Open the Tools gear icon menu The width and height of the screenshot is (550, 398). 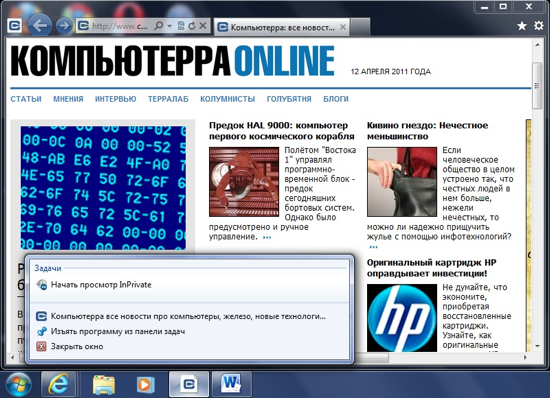[x=539, y=26]
